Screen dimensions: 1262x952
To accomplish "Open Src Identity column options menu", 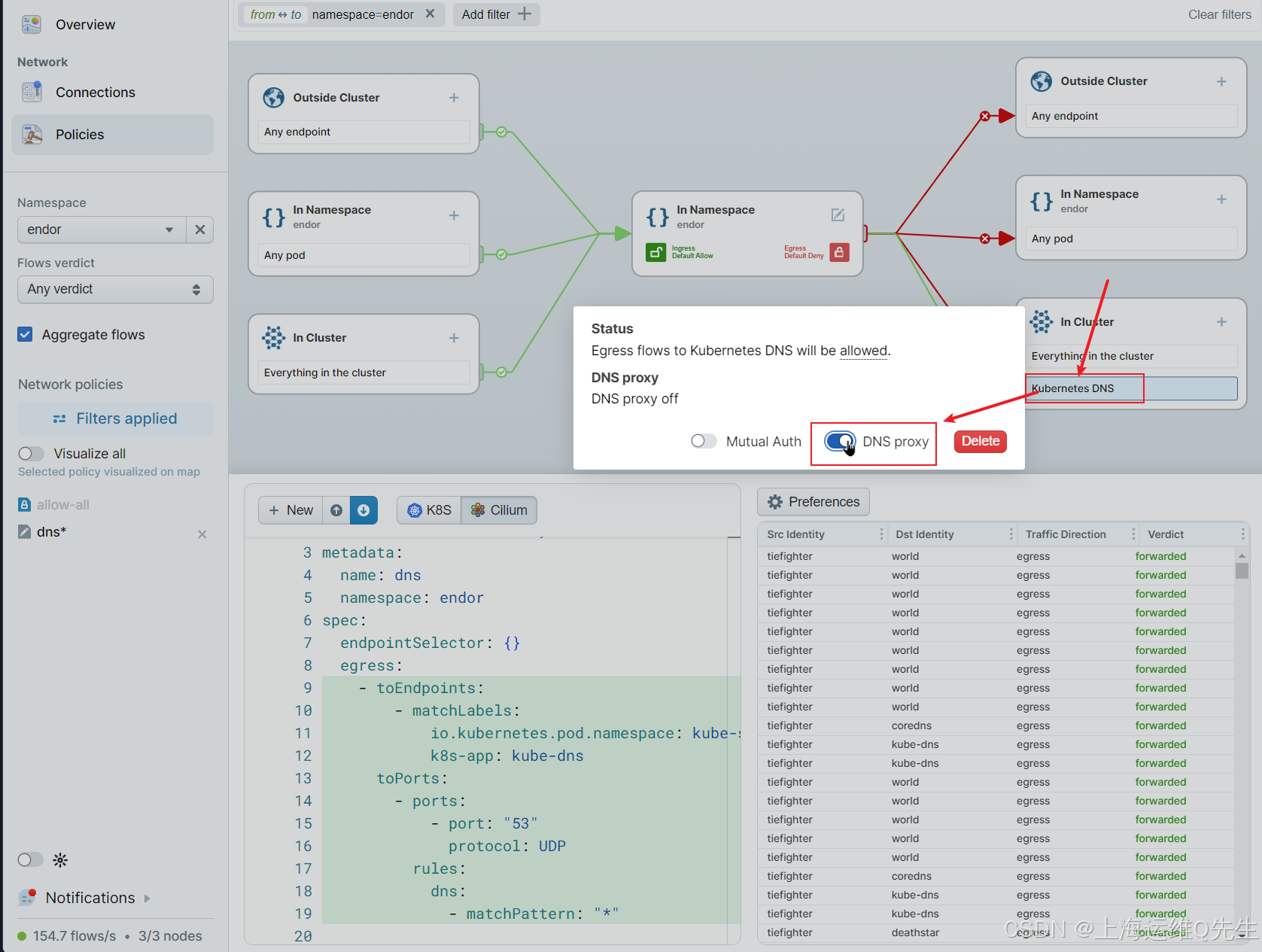I will [881, 534].
